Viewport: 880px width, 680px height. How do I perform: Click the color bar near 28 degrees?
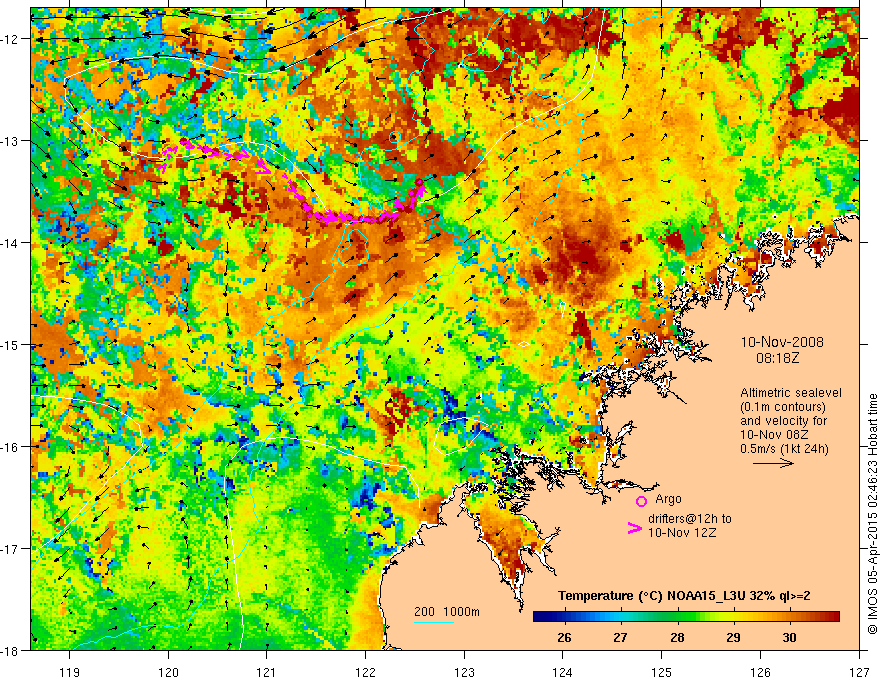tap(678, 617)
